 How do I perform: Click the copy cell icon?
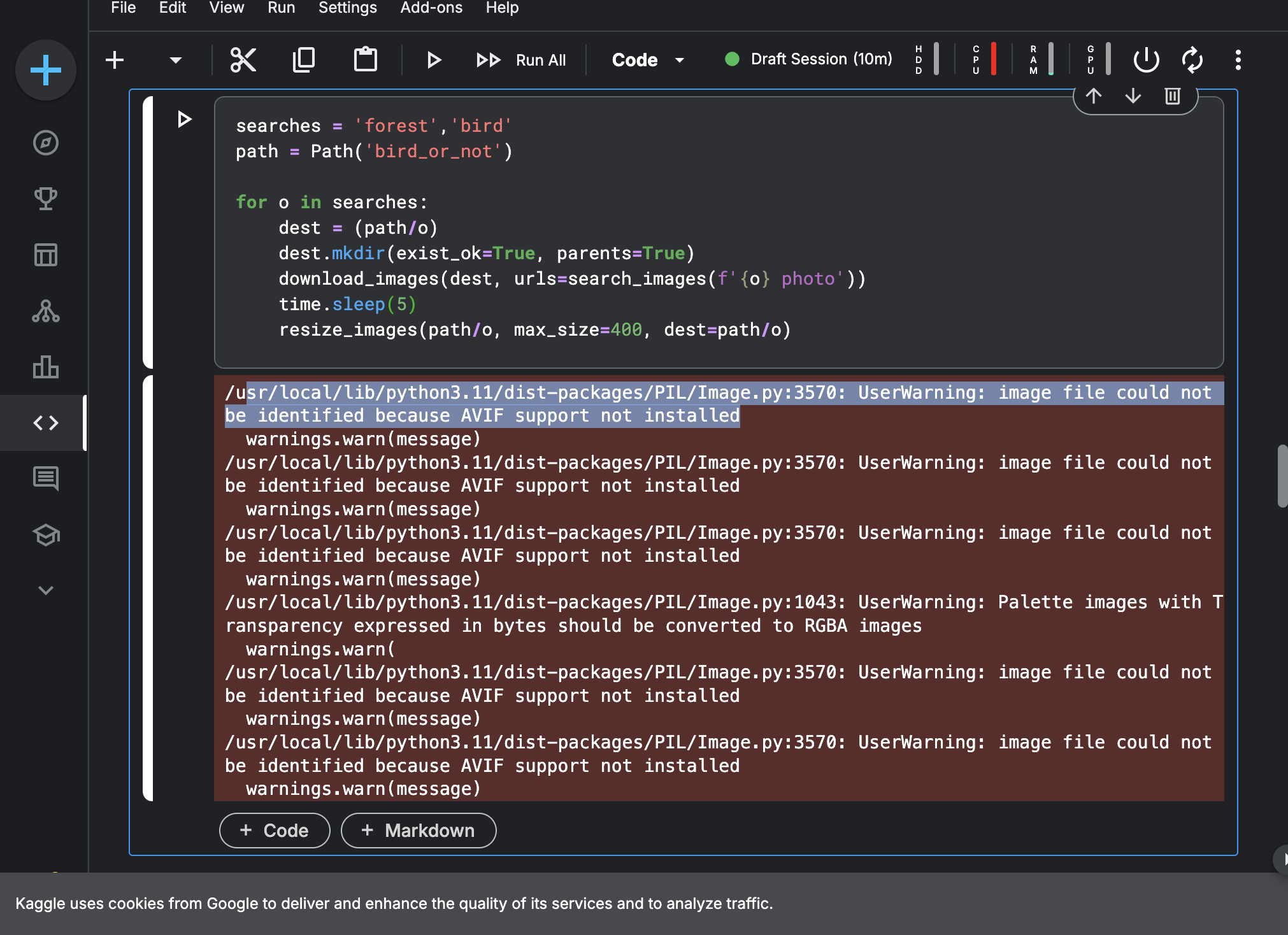[304, 60]
